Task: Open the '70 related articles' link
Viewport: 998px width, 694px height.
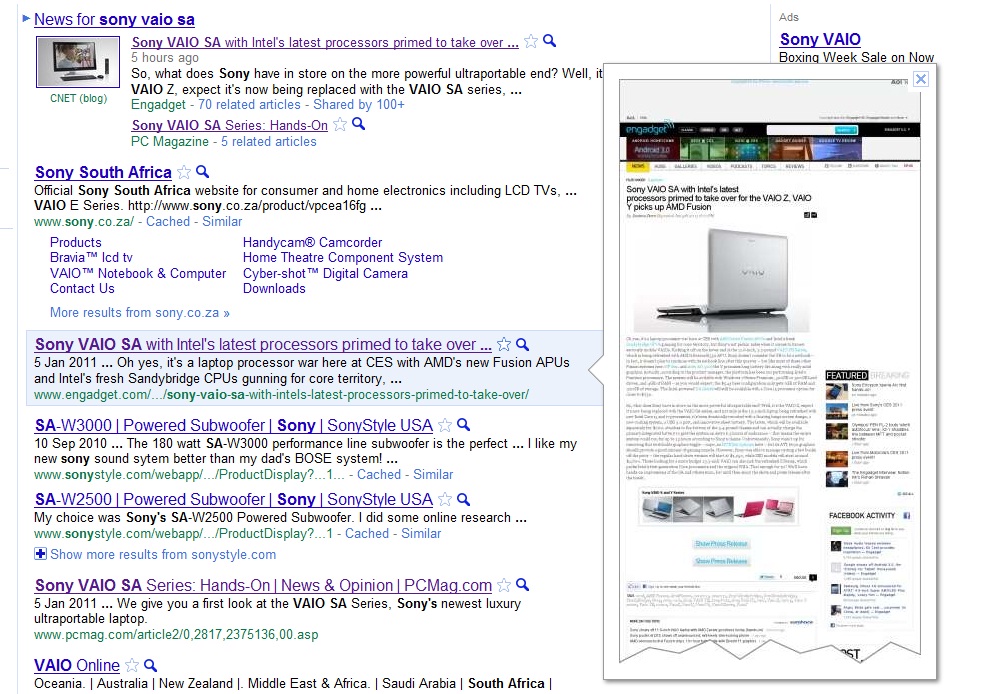Action: point(249,104)
